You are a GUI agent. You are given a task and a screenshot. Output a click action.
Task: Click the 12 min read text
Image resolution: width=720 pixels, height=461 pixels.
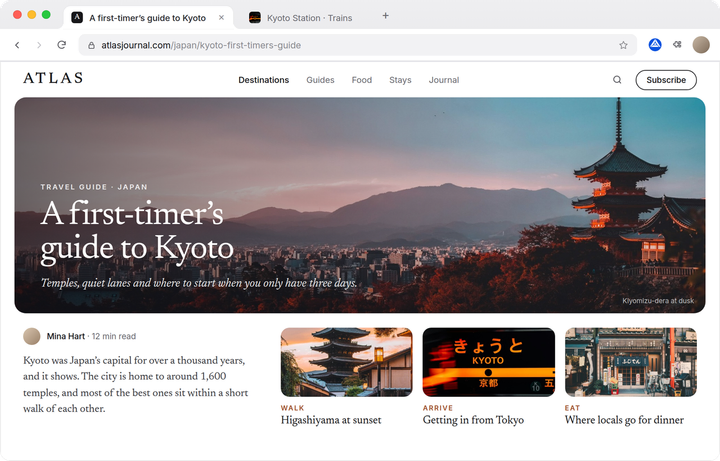click(114, 336)
